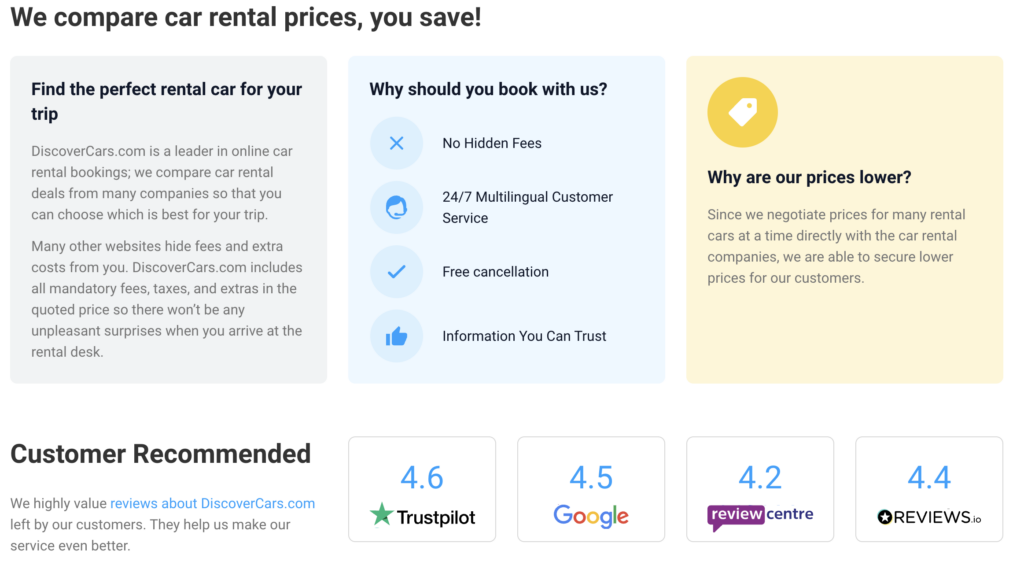Open the Trustpilot 4.6 rating card
The image size is (1024, 576).
422,489
